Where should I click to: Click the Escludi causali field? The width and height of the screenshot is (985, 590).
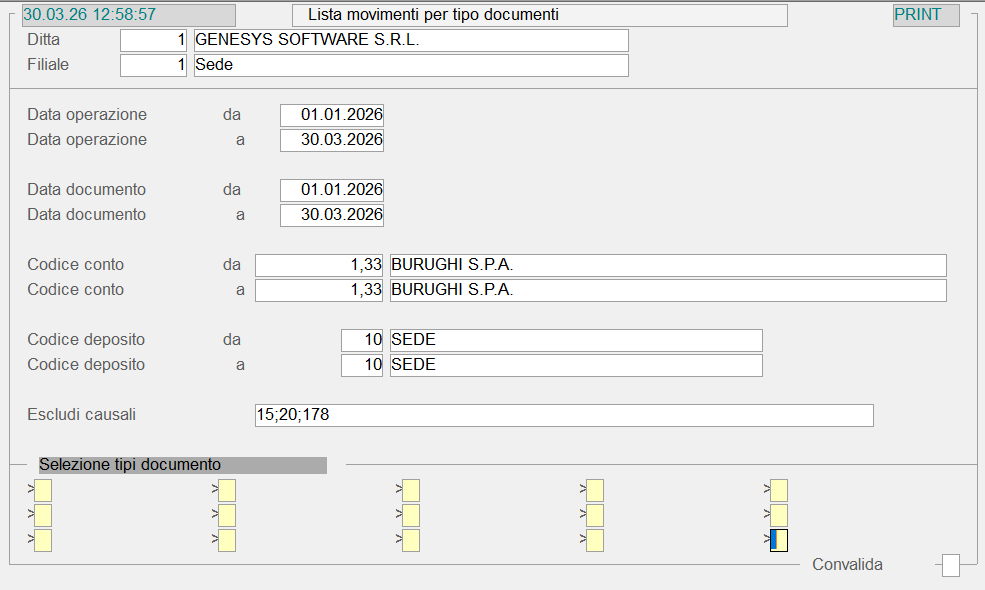click(x=564, y=415)
